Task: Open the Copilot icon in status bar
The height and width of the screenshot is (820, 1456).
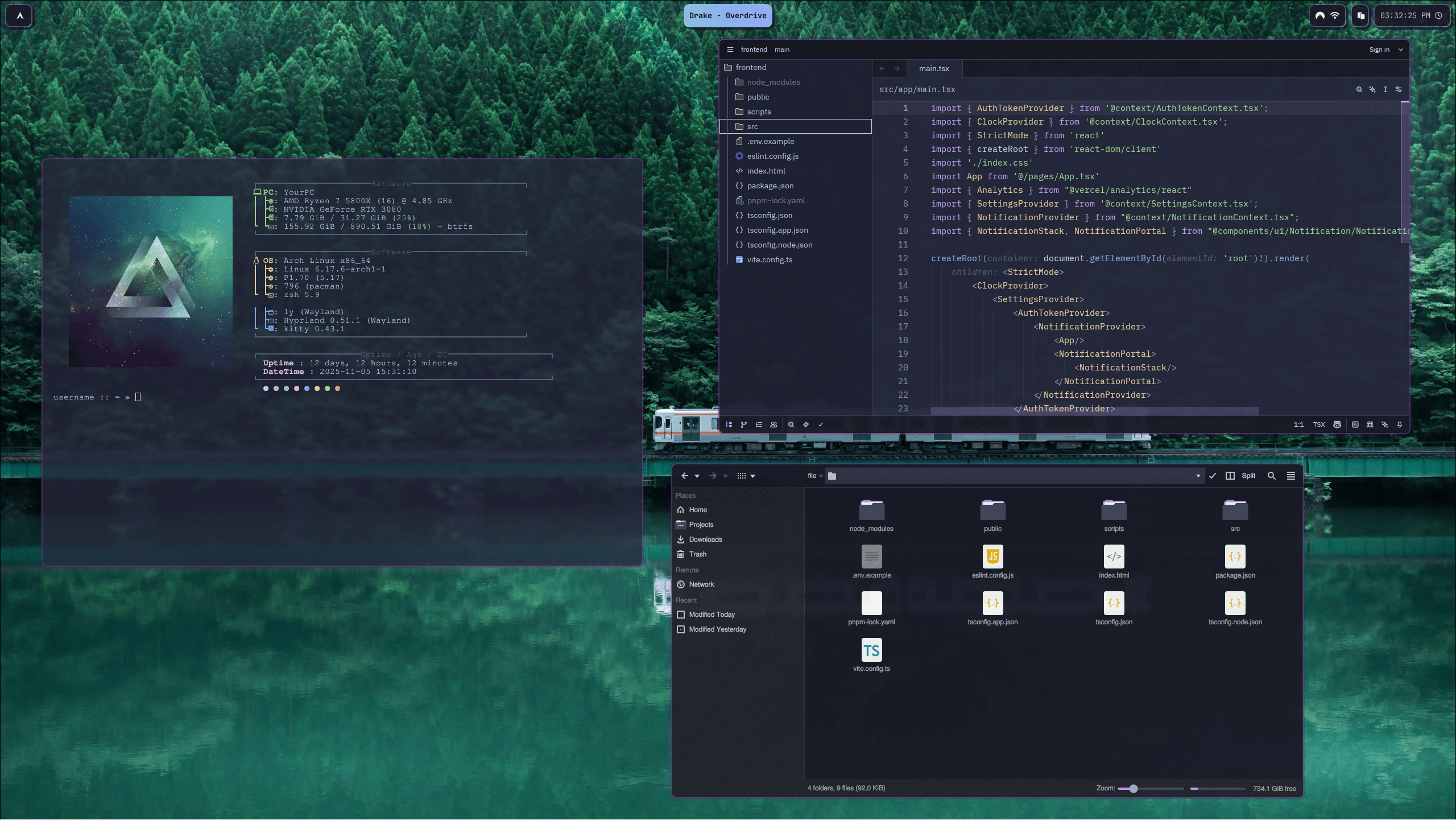Action: click(1337, 425)
